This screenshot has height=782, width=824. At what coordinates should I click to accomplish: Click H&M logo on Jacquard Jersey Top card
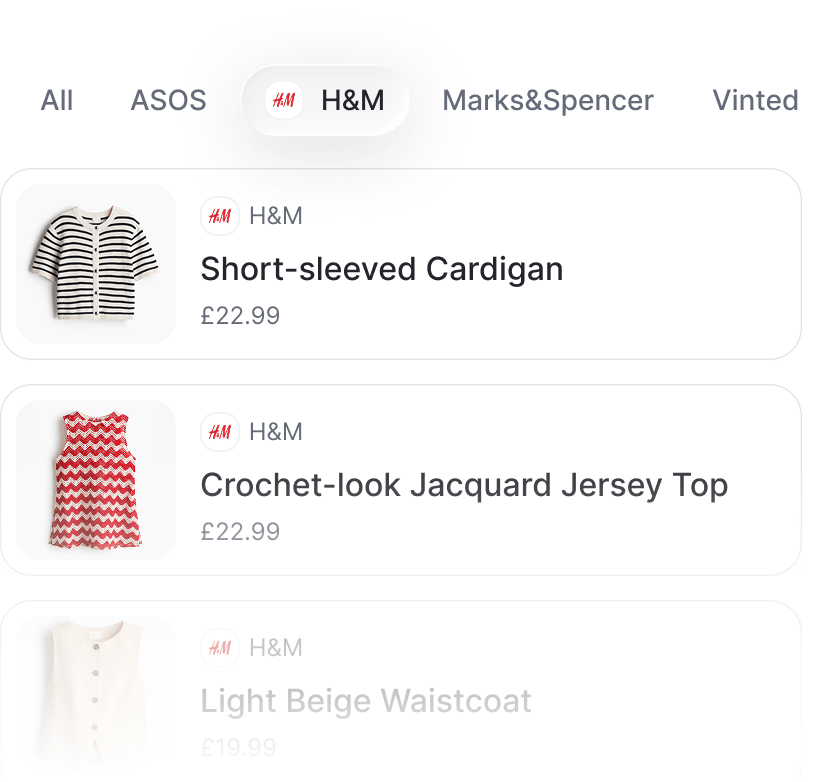click(220, 432)
